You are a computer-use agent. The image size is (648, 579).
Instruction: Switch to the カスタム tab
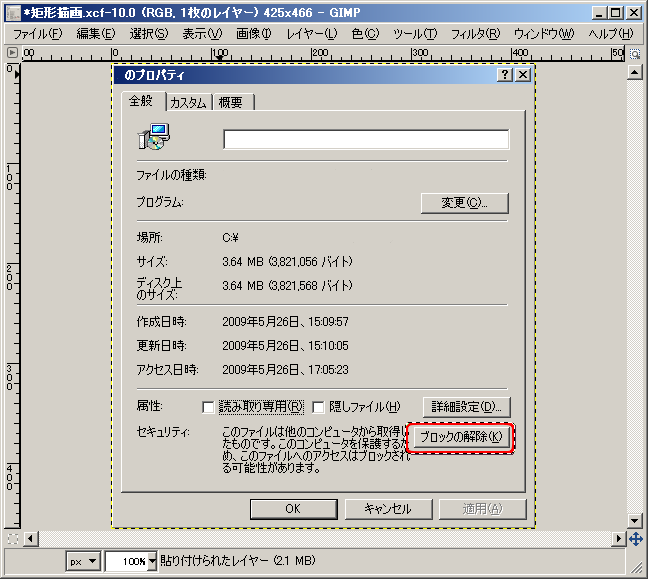click(188, 102)
